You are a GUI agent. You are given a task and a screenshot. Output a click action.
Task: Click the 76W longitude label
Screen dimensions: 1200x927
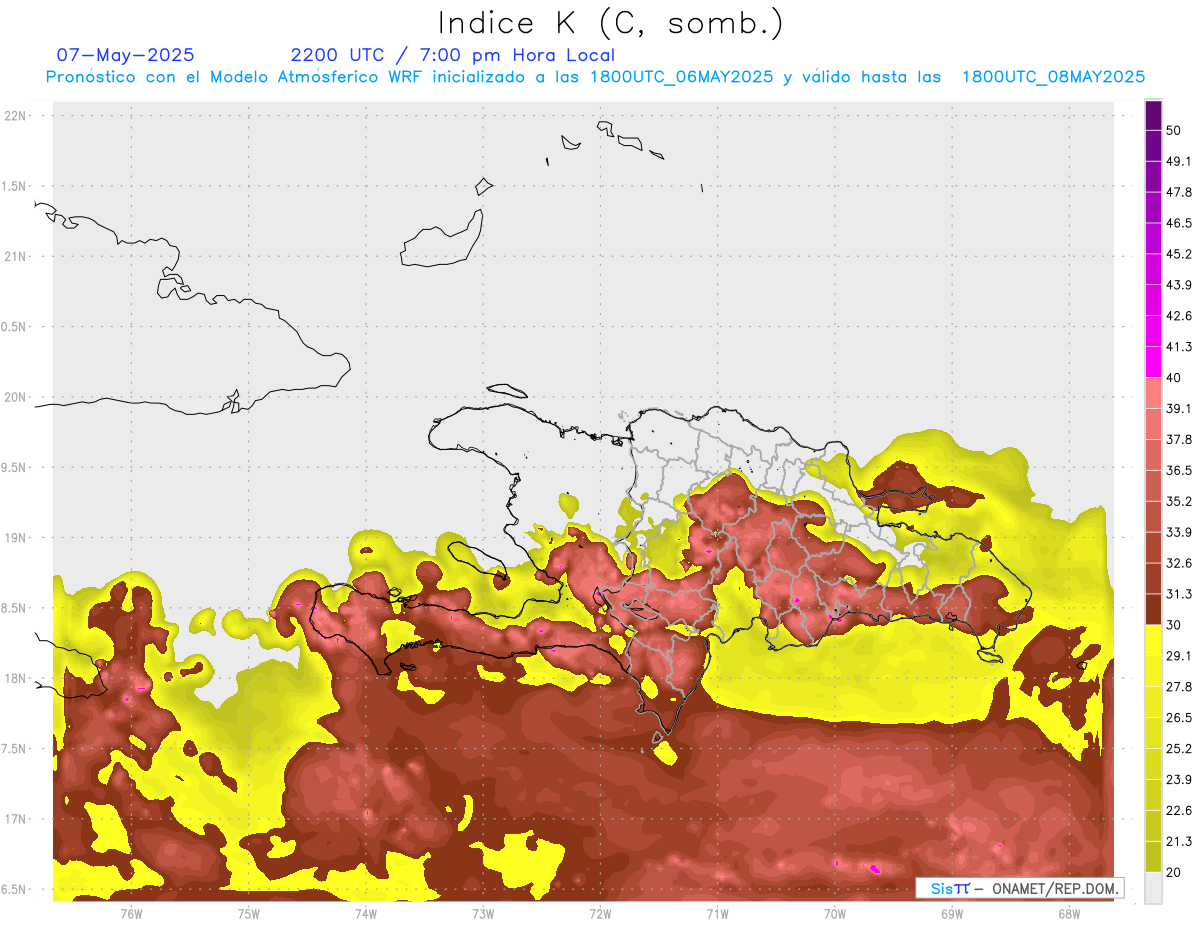131,913
